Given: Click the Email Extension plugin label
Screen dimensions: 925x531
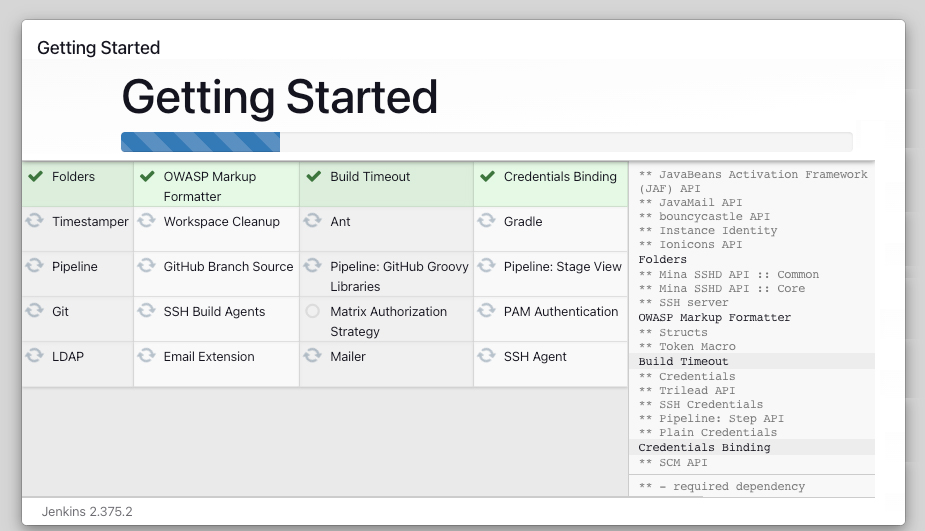Looking at the screenshot, I should pos(209,357).
